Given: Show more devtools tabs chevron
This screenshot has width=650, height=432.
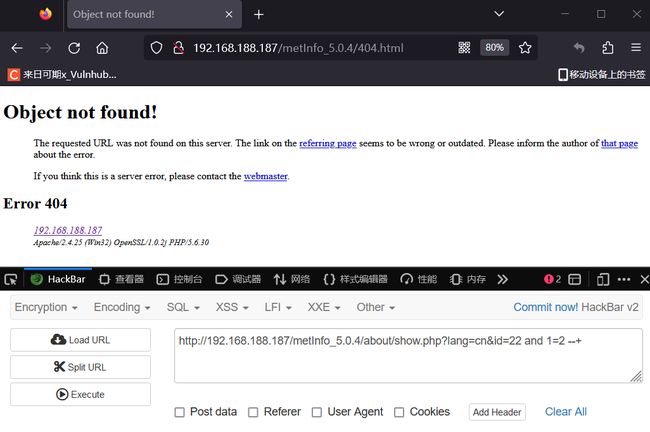Looking at the screenshot, I should pyautogui.click(x=502, y=279).
